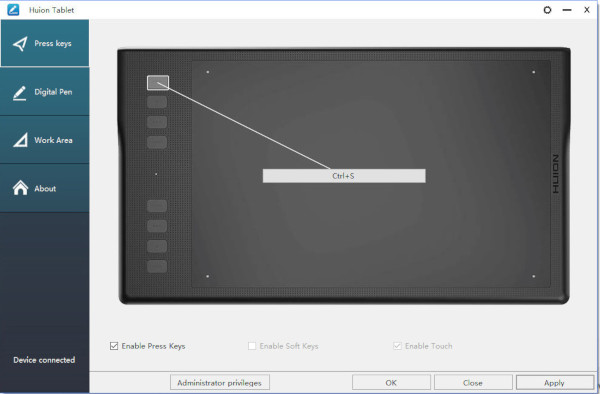The width and height of the screenshot is (600, 394).
Task: Select the fifth press key below the dot
Action: click(157, 206)
